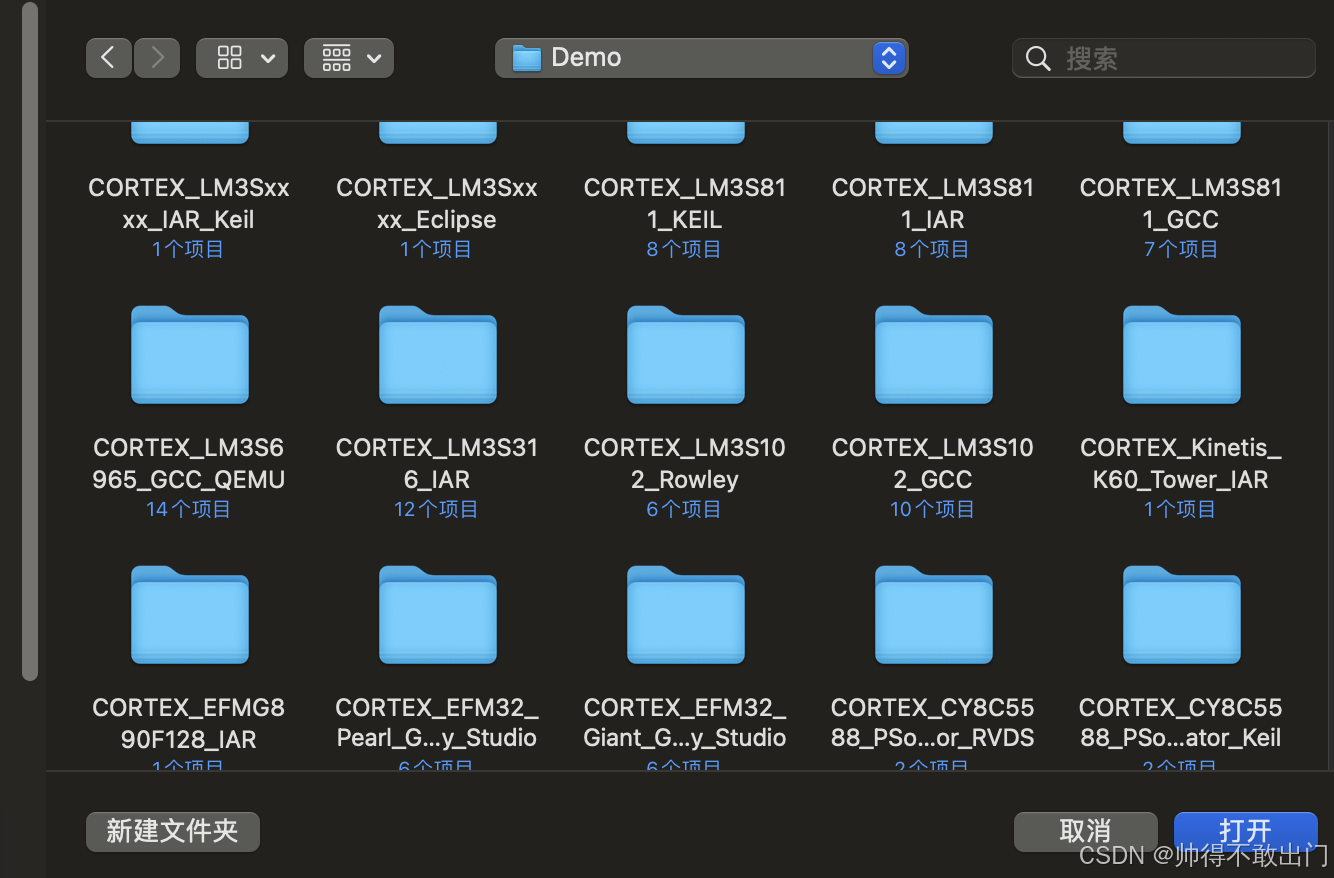Click the 14个项目 item count label

(188, 509)
